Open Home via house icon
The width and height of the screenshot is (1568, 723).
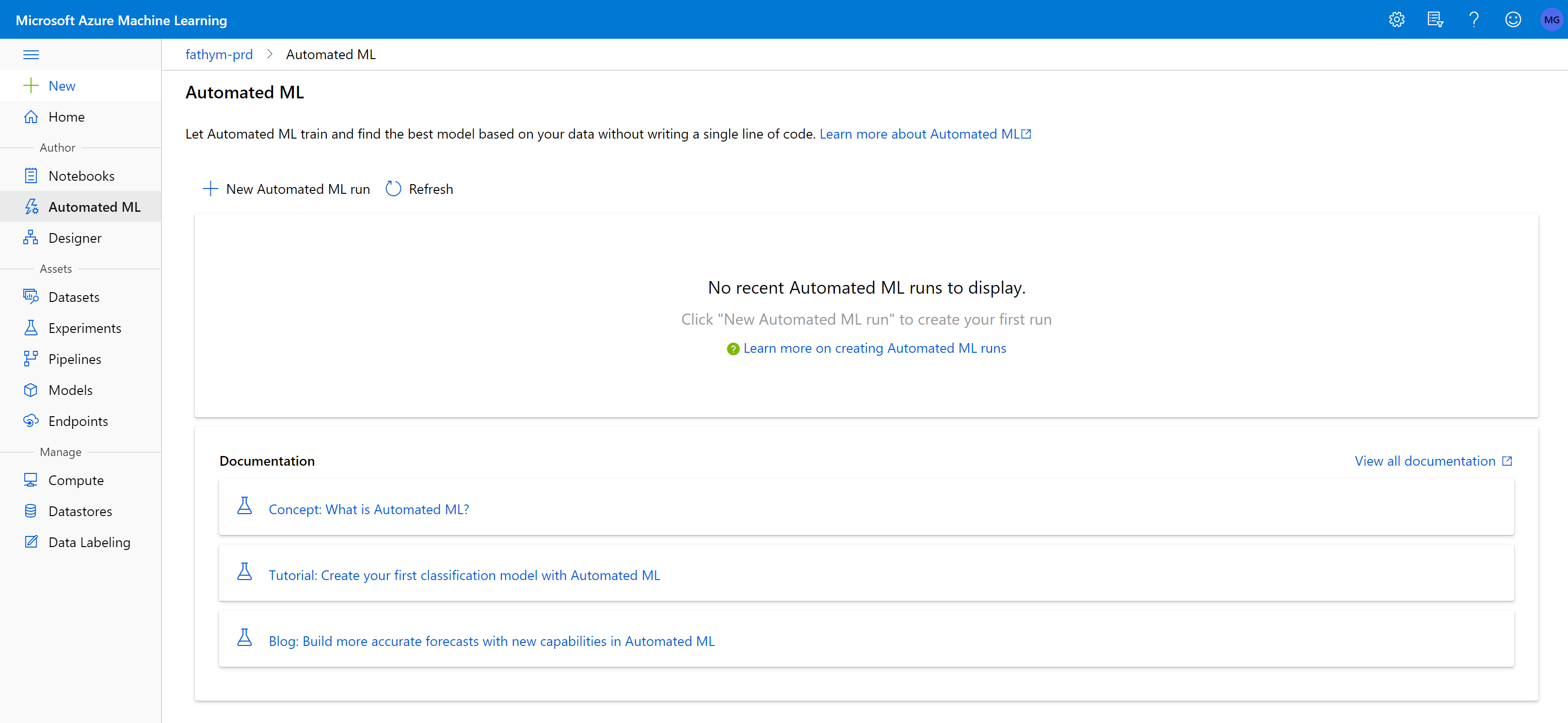[x=31, y=117]
